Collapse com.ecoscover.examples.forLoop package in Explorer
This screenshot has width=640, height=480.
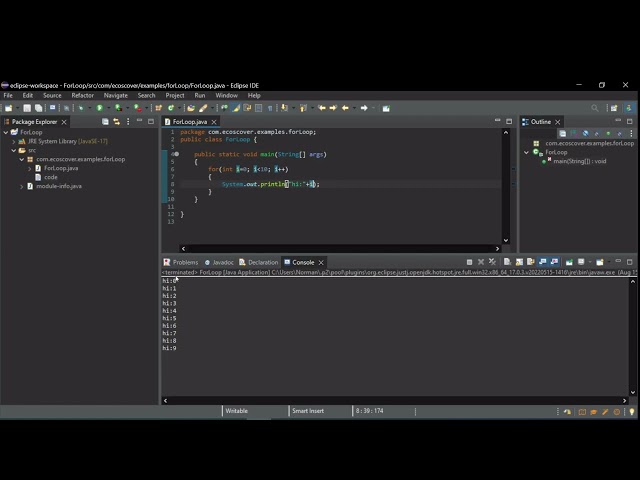(x=22, y=159)
